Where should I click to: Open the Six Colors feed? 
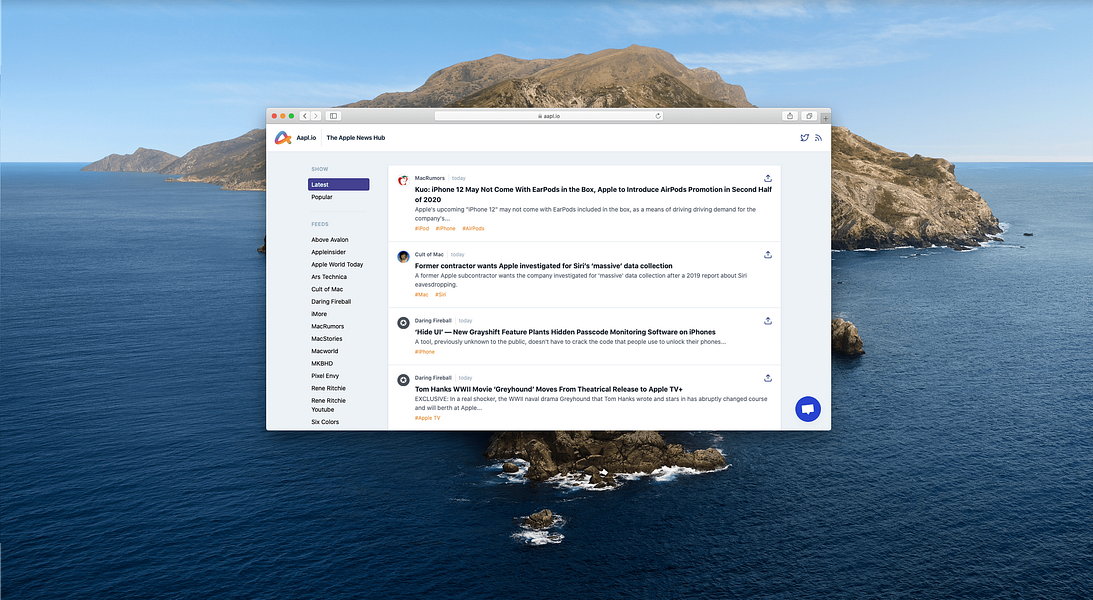pos(325,422)
